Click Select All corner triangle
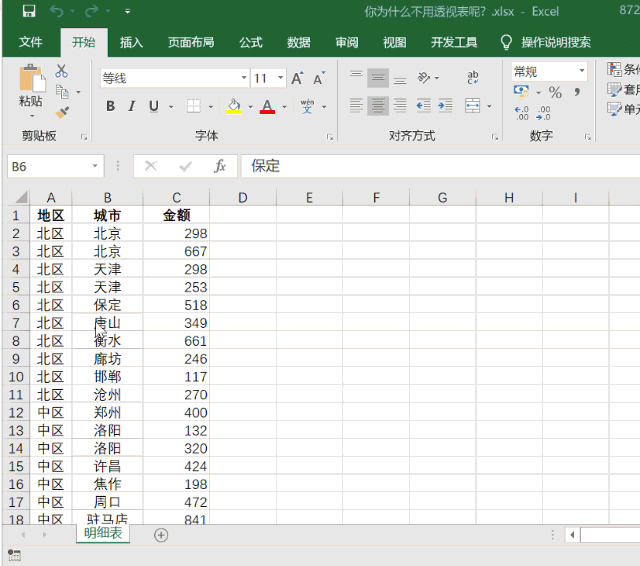 click(x=20, y=197)
